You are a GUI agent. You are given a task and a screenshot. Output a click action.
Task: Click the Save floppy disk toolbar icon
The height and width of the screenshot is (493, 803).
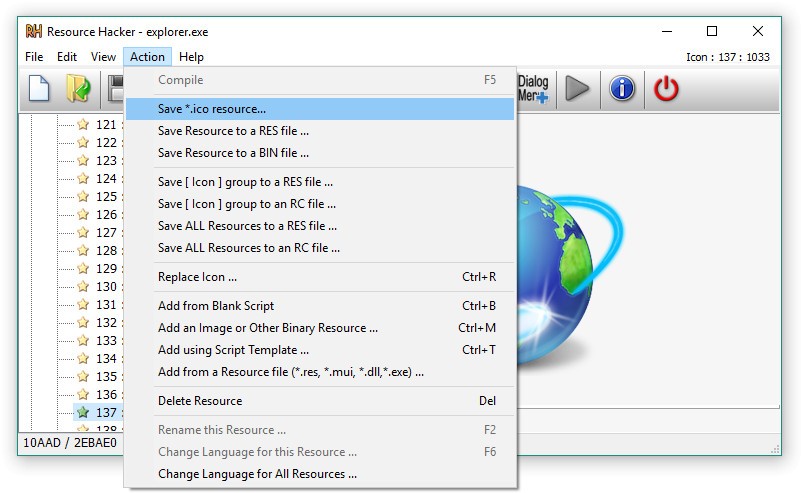click(x=116, y=89)
